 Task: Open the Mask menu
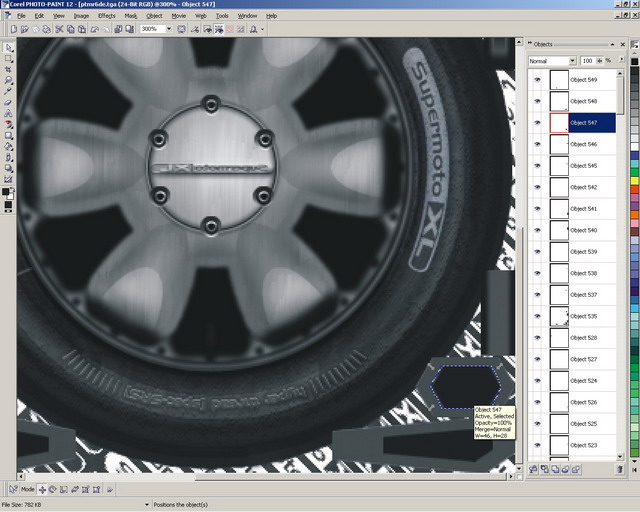tap(131, 16)
